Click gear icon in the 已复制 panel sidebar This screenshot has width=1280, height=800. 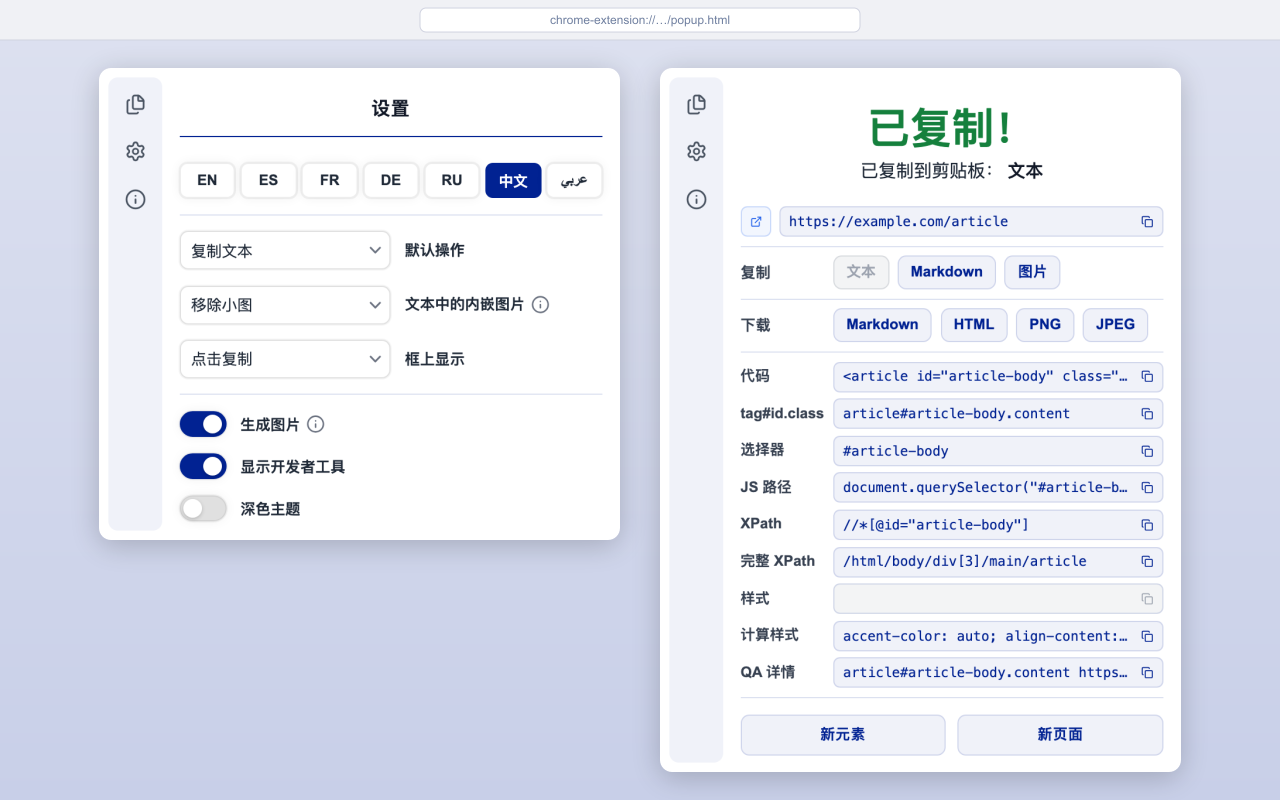[x=697, y=151]
